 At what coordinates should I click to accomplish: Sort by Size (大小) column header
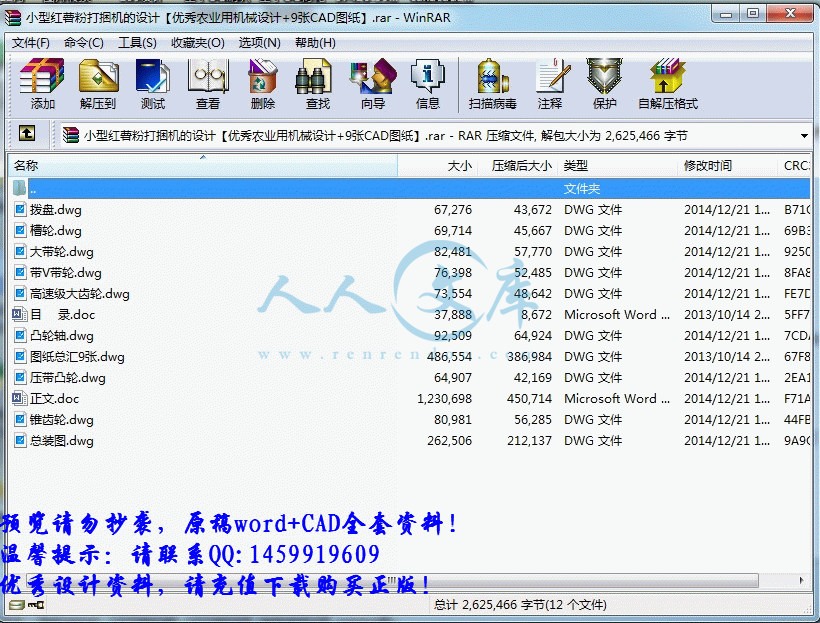click(x=437, y=166)
